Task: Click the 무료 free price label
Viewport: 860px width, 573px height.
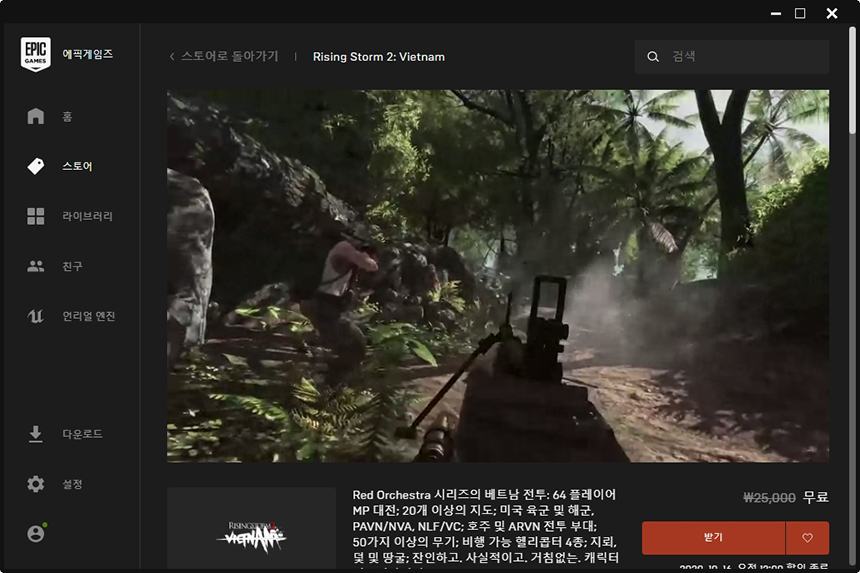Action: (x=816, y=497)
